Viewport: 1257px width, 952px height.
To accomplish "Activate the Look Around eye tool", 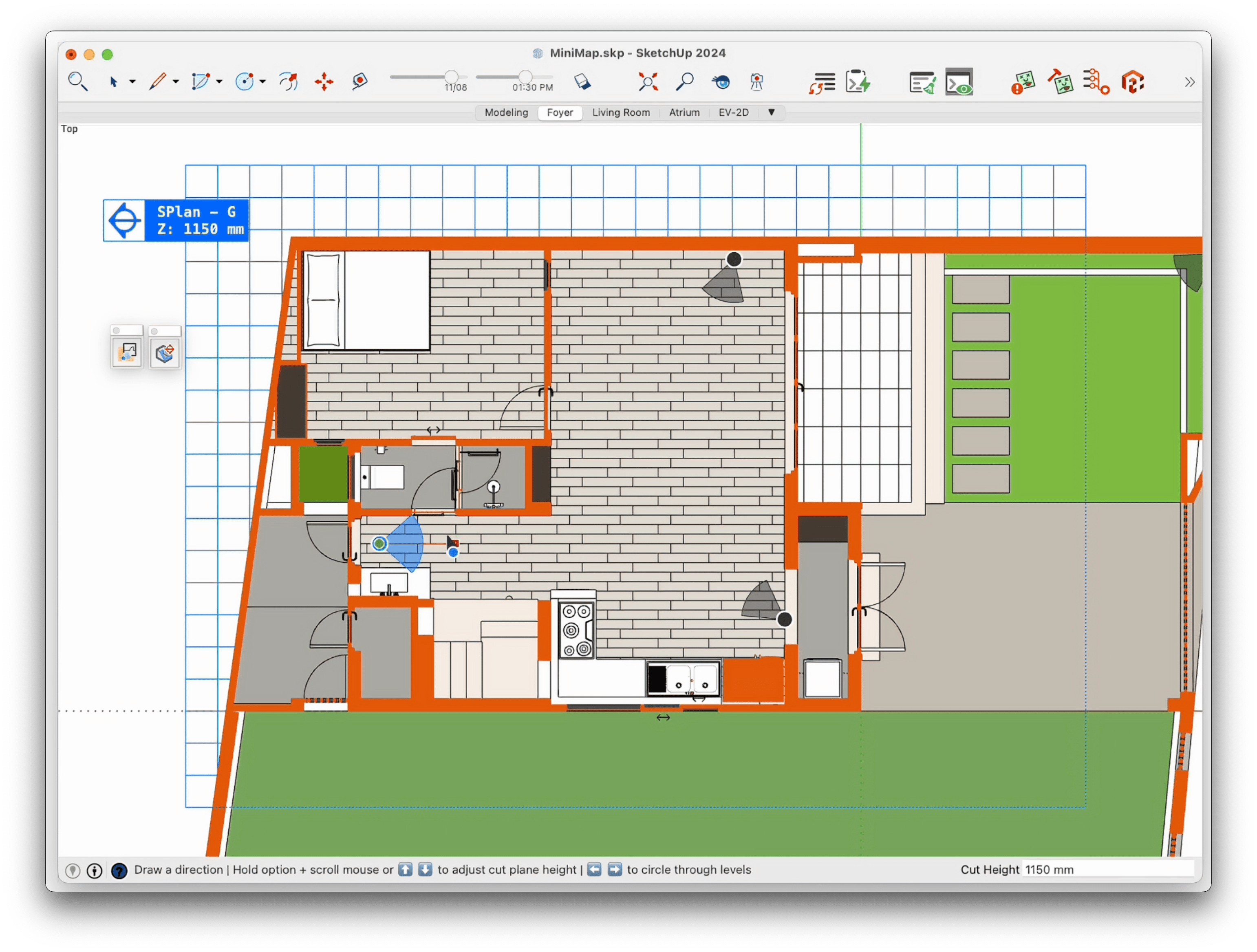I will point(721,82).
